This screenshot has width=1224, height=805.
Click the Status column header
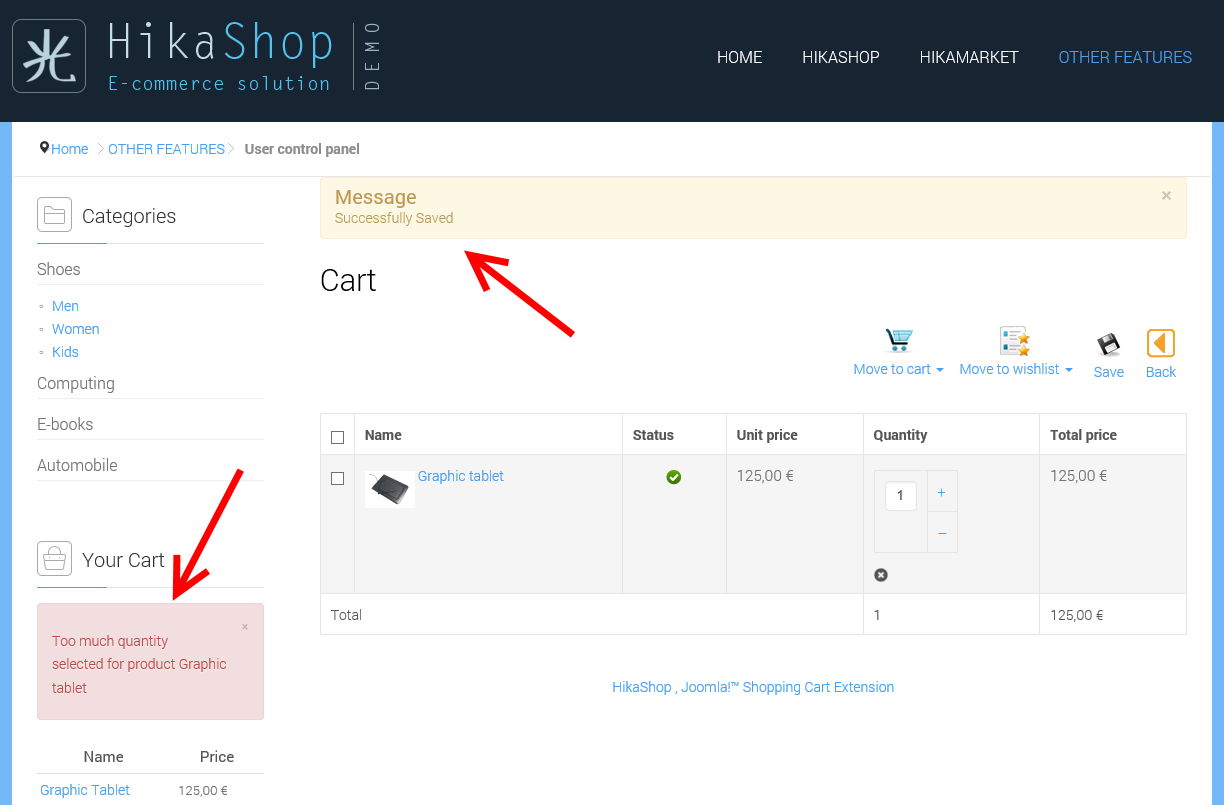653,435
